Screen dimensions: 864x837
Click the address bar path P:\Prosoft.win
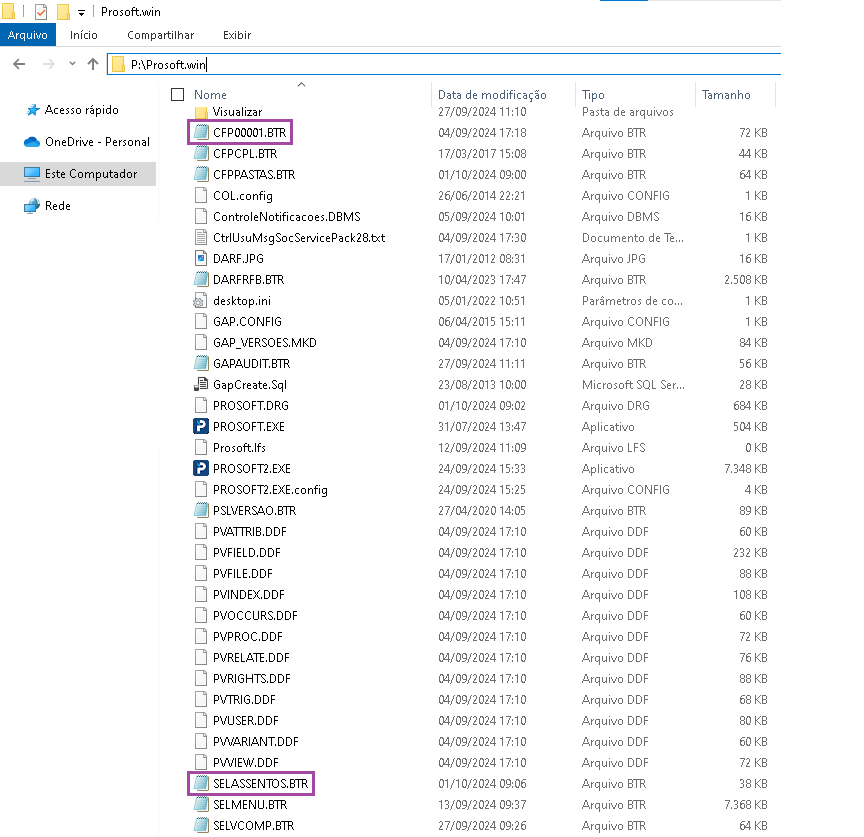click(x=168, y=64)
